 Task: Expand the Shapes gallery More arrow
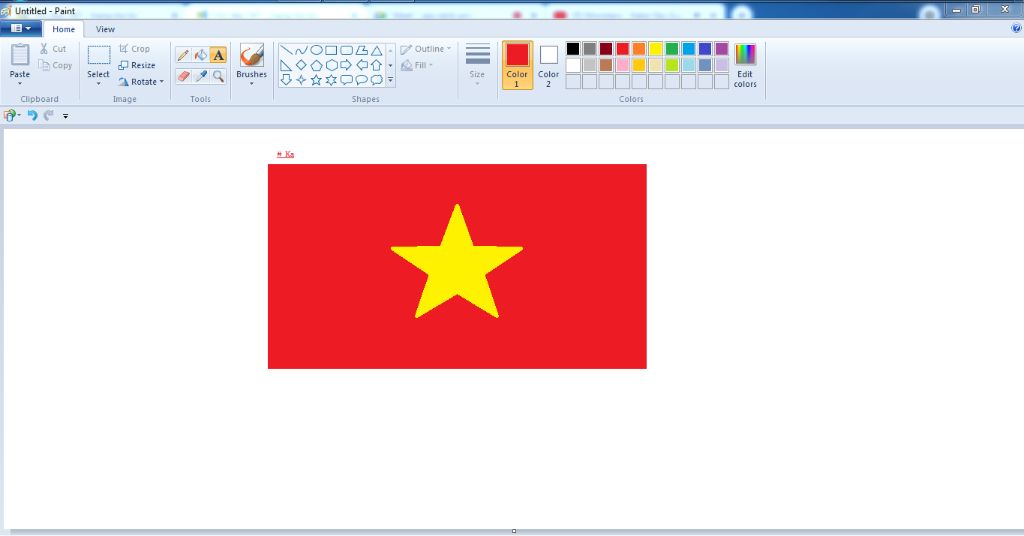(x=391, y=80)
